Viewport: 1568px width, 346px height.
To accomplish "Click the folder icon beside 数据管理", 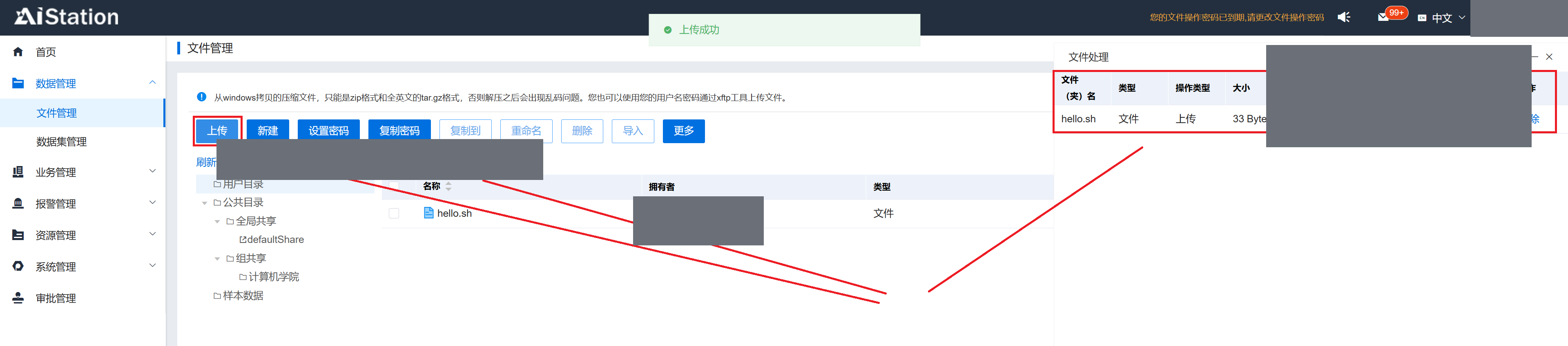I will tap(18, 83).
